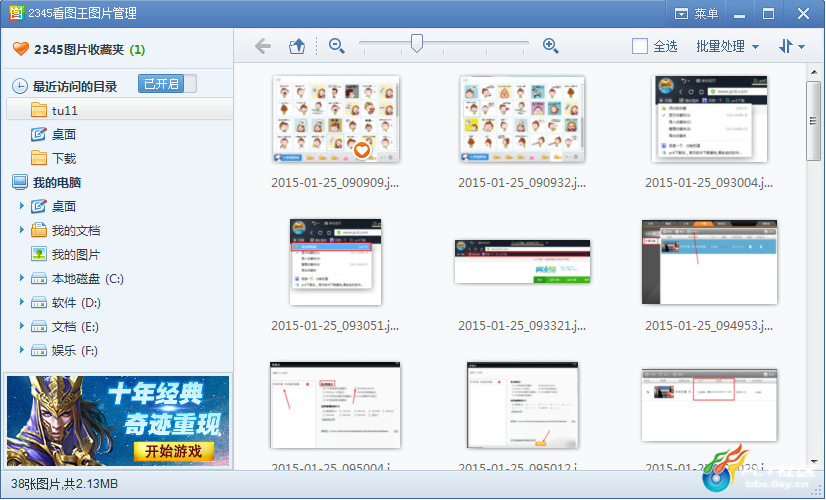Click the zoom in magnifier icon
Viewport: 826px width, 500px height.
tap(550, 46)
